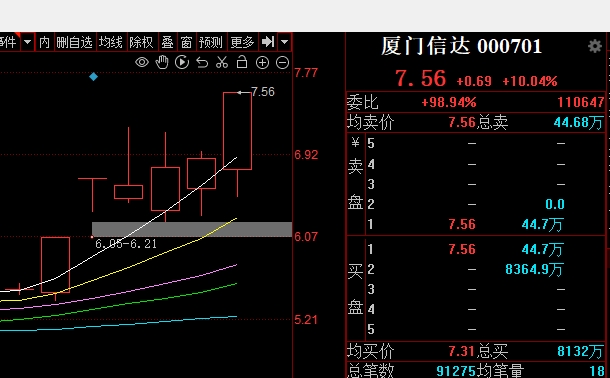Click the 均买价 7.31 value
The image size is (610, 378).
coord(462,352)
